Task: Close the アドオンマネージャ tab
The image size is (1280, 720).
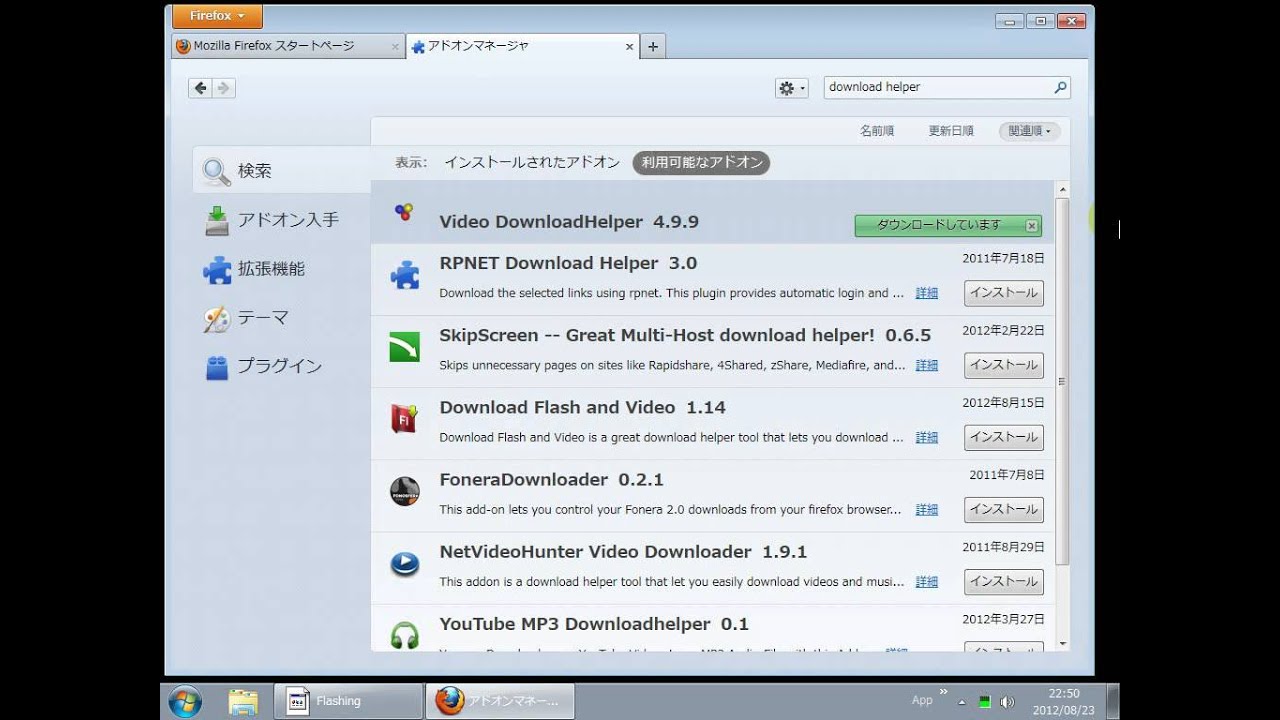Action: [629, 47]
